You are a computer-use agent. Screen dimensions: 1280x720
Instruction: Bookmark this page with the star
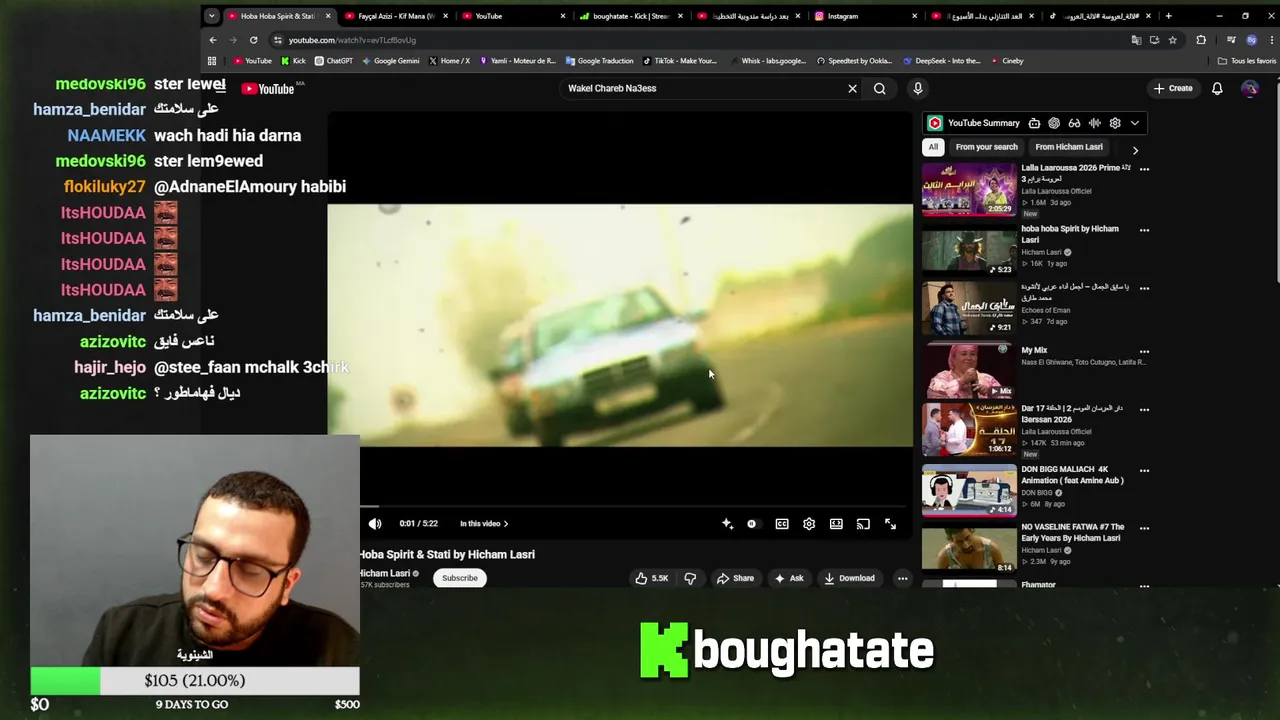pos(1172,40)
